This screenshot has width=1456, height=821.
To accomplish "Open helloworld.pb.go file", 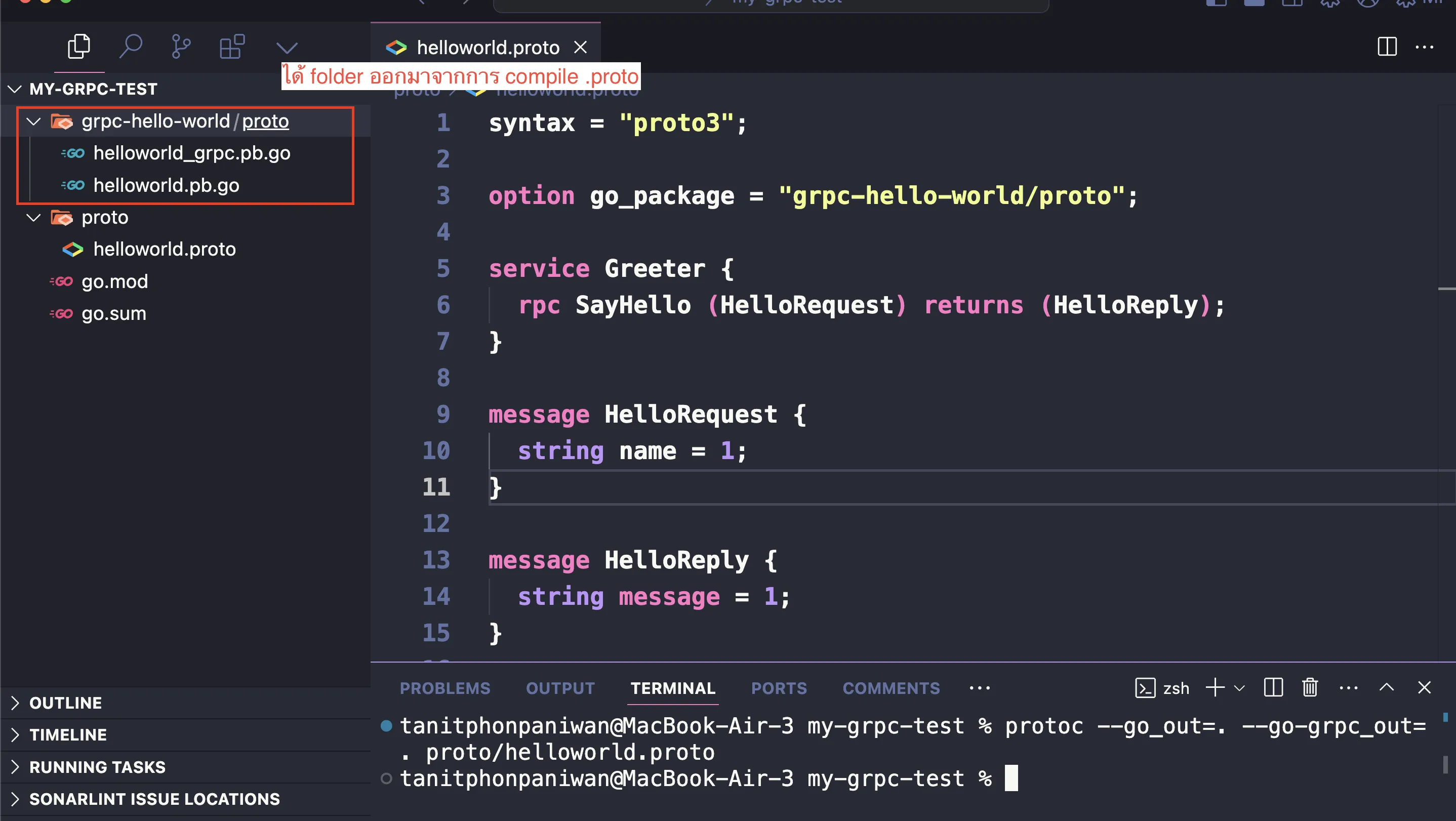I will pos(166,185).
